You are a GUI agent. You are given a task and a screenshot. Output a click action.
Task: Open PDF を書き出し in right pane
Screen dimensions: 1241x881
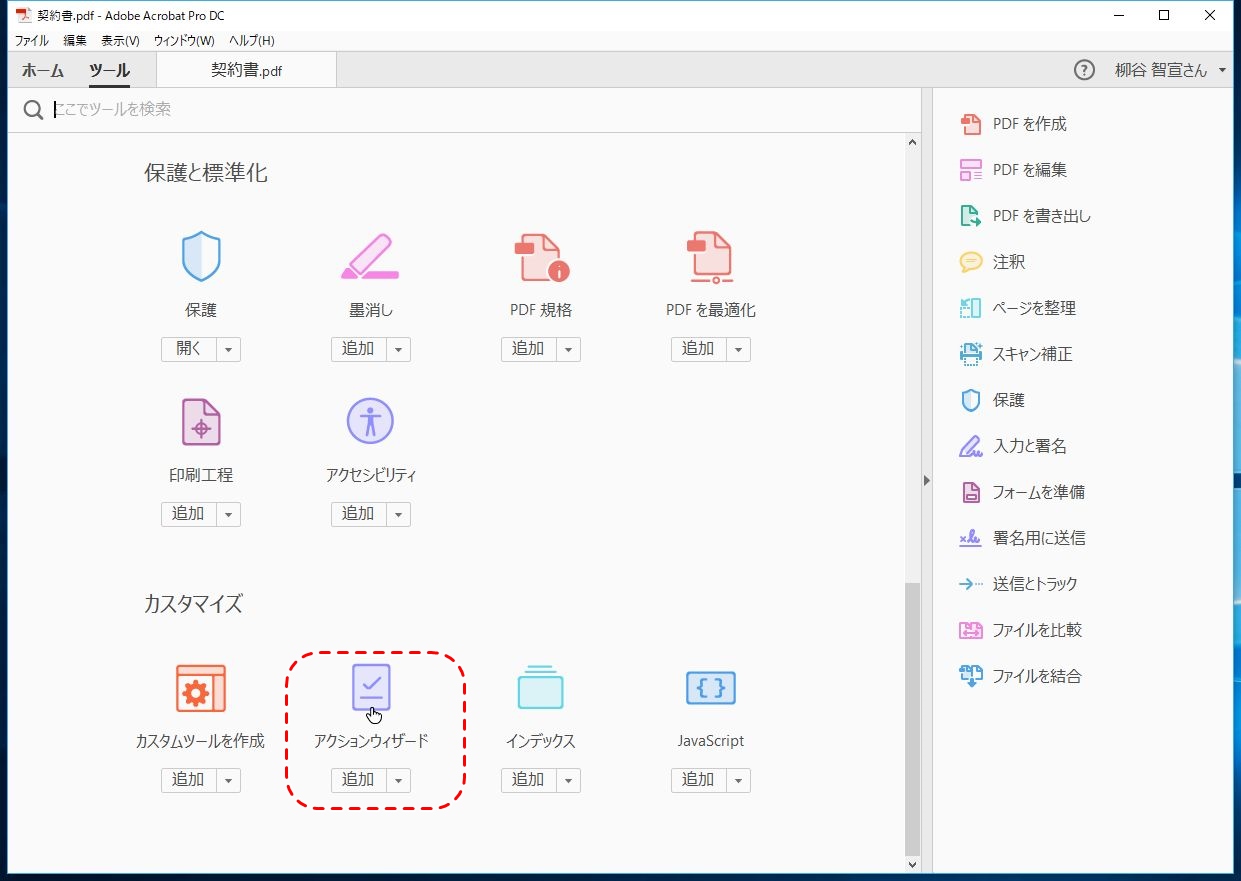click(1025, 216)
